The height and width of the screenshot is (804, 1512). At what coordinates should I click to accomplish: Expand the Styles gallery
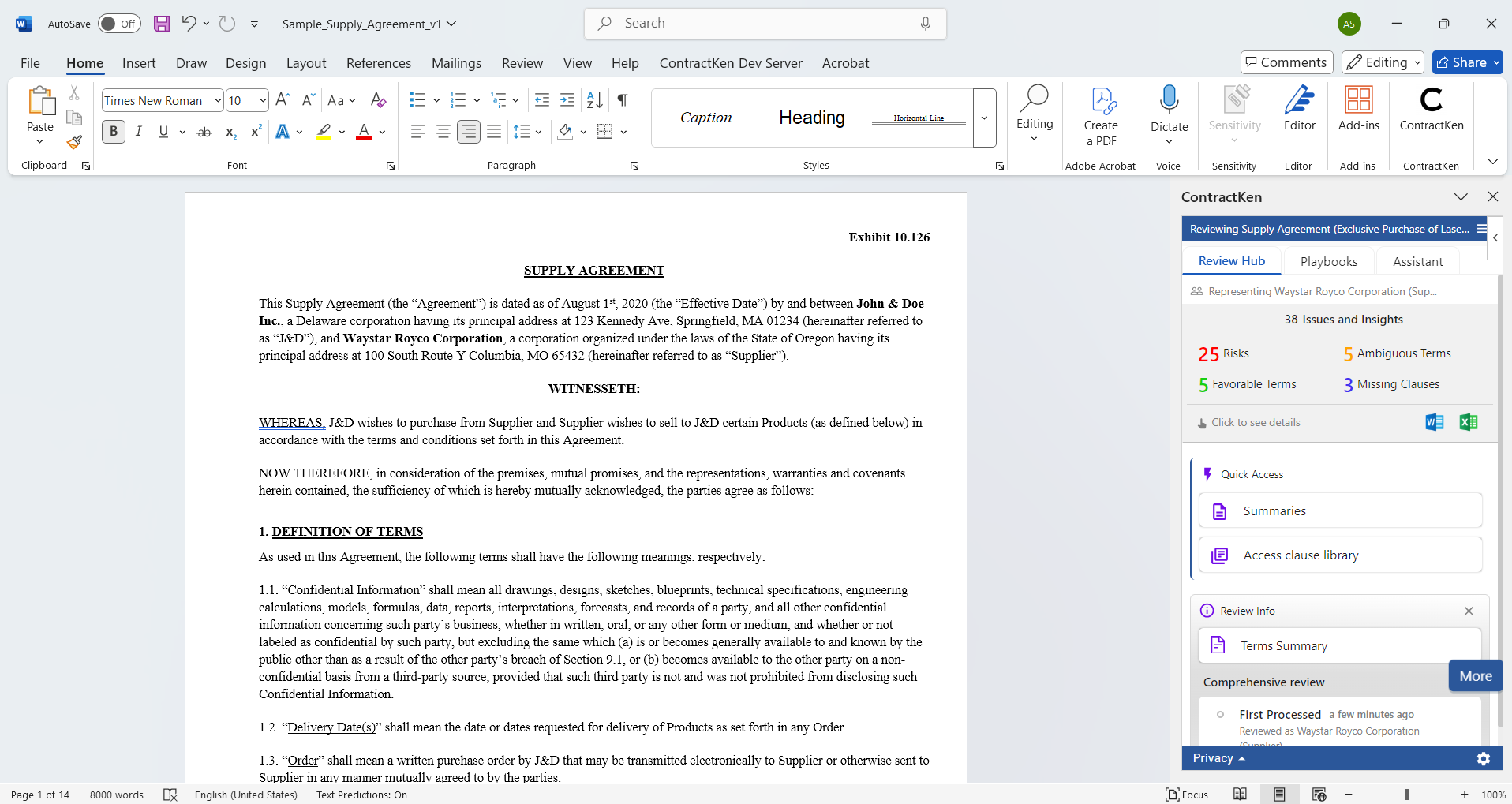click(984, 118)
